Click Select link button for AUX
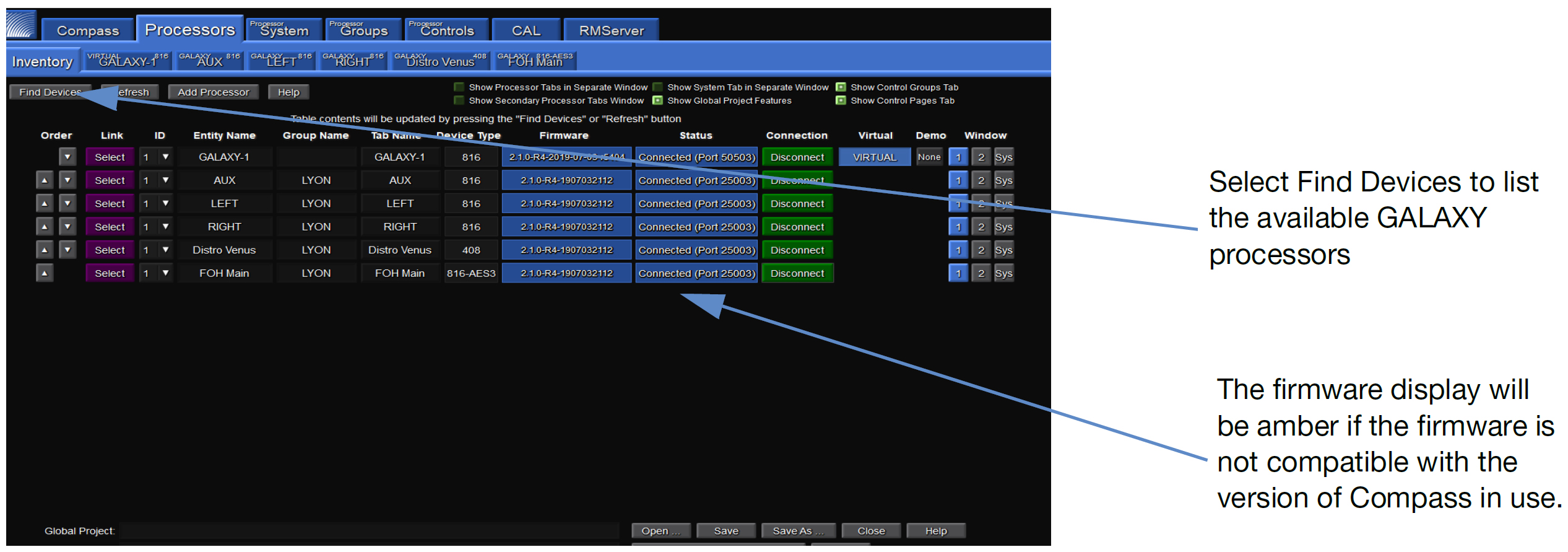Screen dimensions: 1568x552 click(110, 180)
